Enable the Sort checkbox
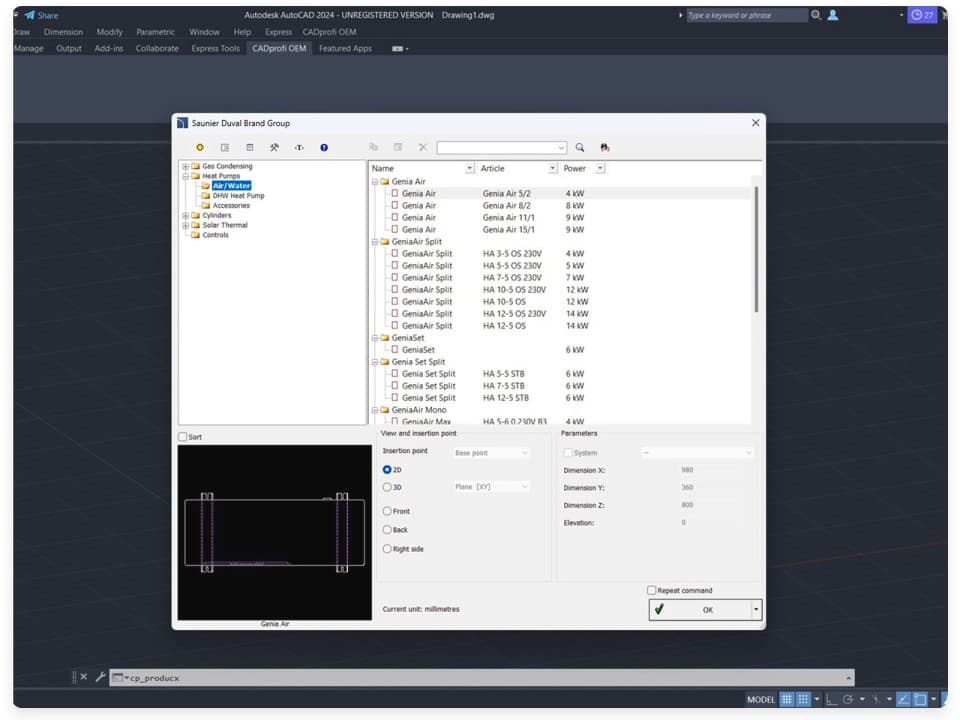This screenshot has height=720, width=960. pos(183,437)
